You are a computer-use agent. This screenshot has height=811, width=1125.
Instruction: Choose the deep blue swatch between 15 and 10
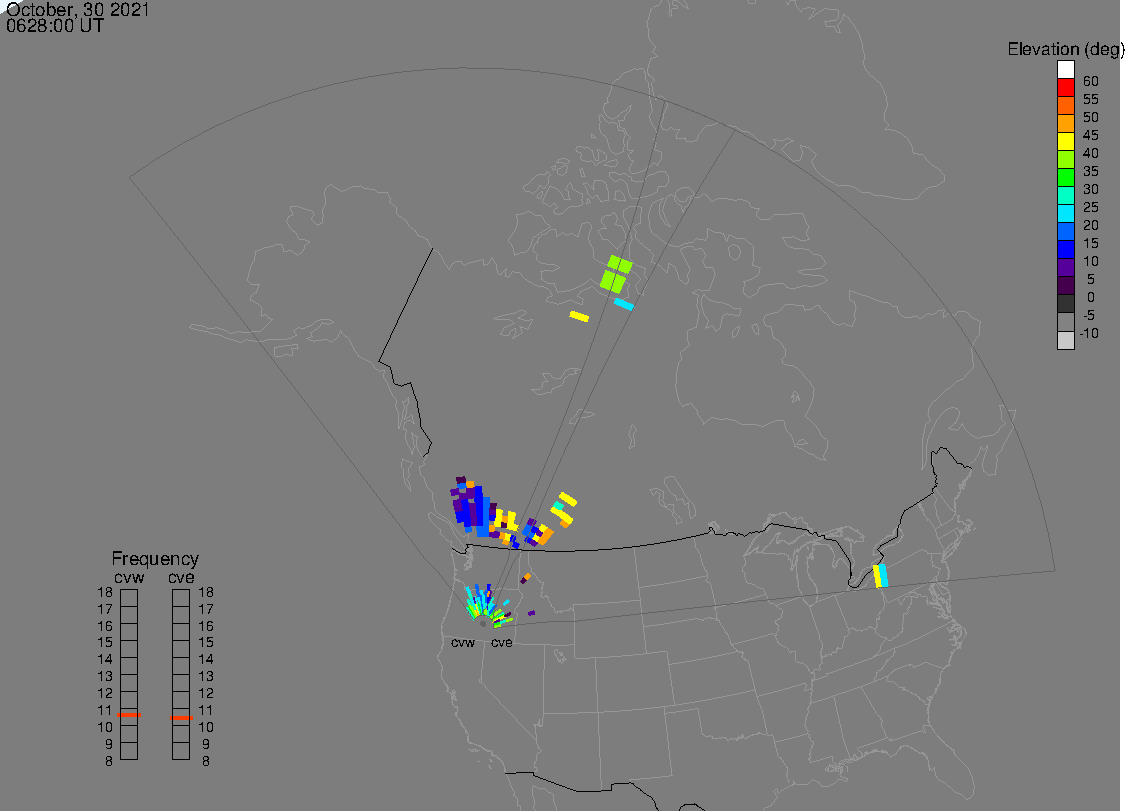pyautogui.click(x=1065, y=249)
